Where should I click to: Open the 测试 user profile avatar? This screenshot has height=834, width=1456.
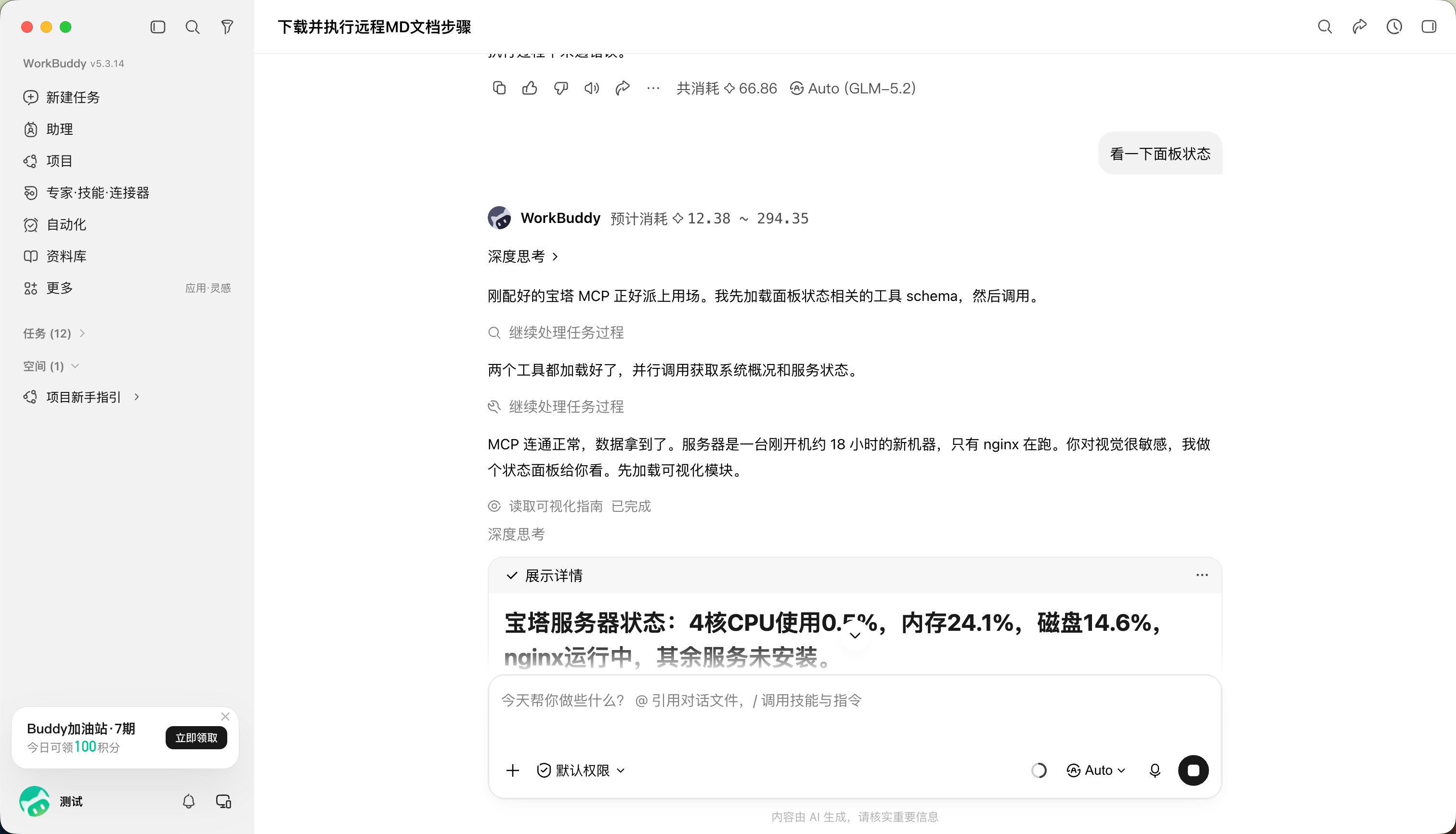click(34, 801)
